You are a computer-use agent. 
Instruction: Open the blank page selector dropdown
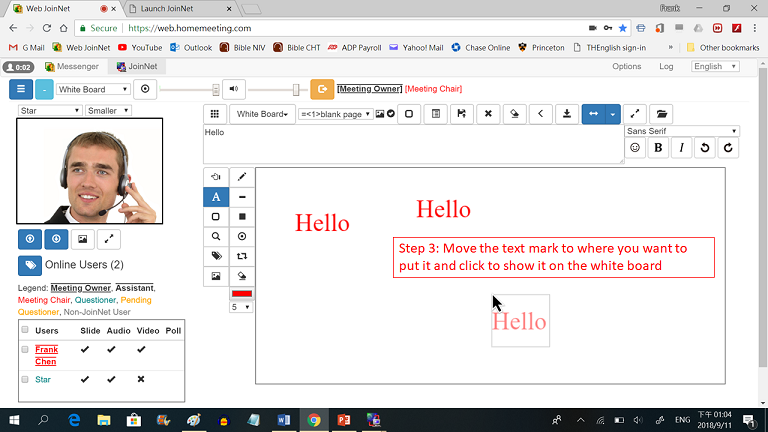pyautogui.click(x=334, y=114)
